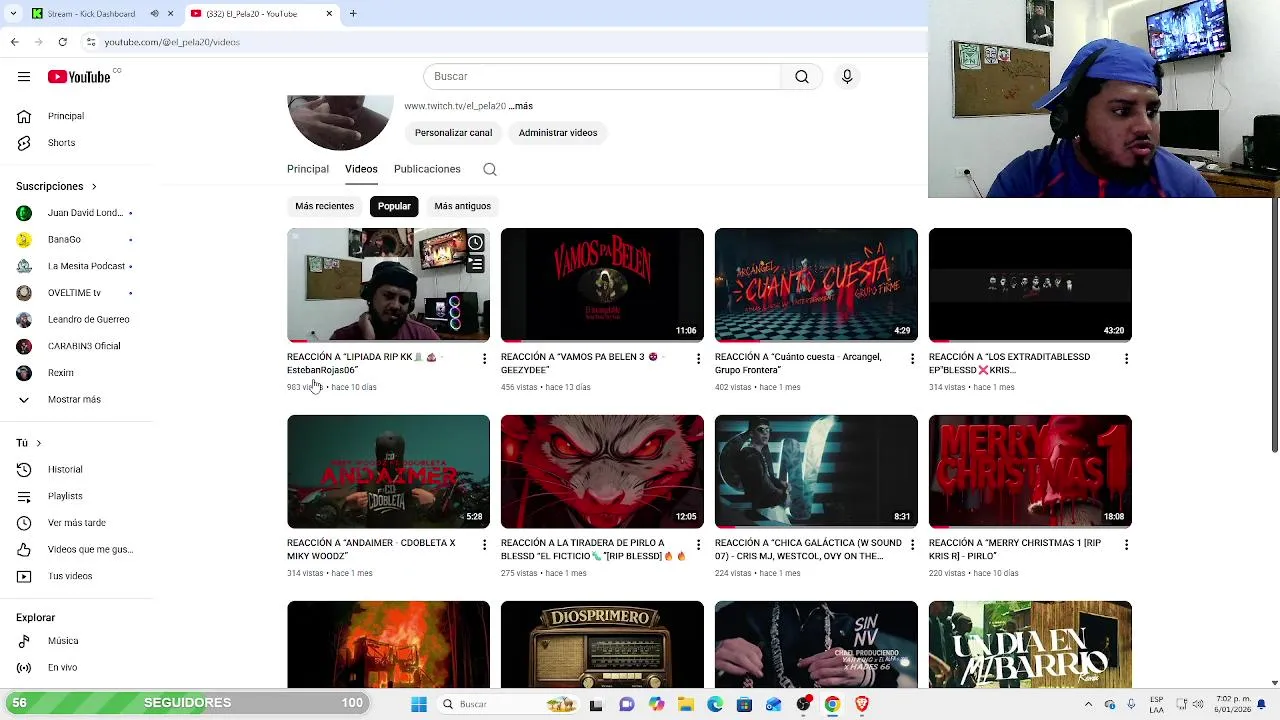Open the red rat tiradera video thumbnail
The width and height of the screenshot is (1280, 720).
tap(602, 471)
